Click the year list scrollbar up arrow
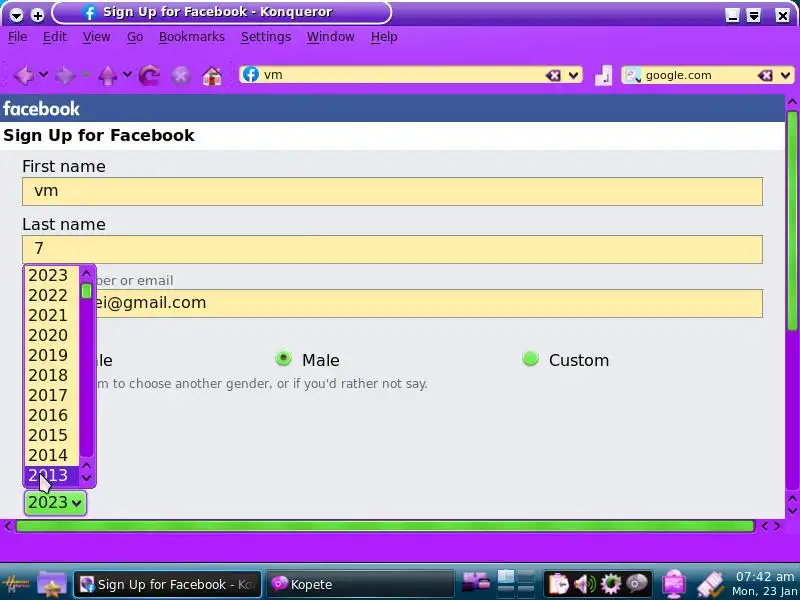Image resolution: width=800 pixels, height=600 pixels. (x=86, y=274)
